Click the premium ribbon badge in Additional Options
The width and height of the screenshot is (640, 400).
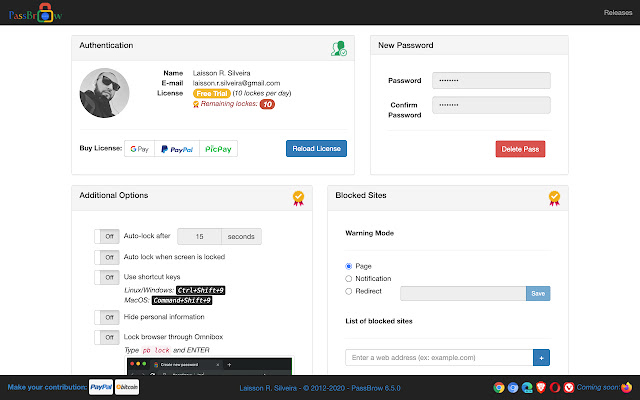point(298,197)
